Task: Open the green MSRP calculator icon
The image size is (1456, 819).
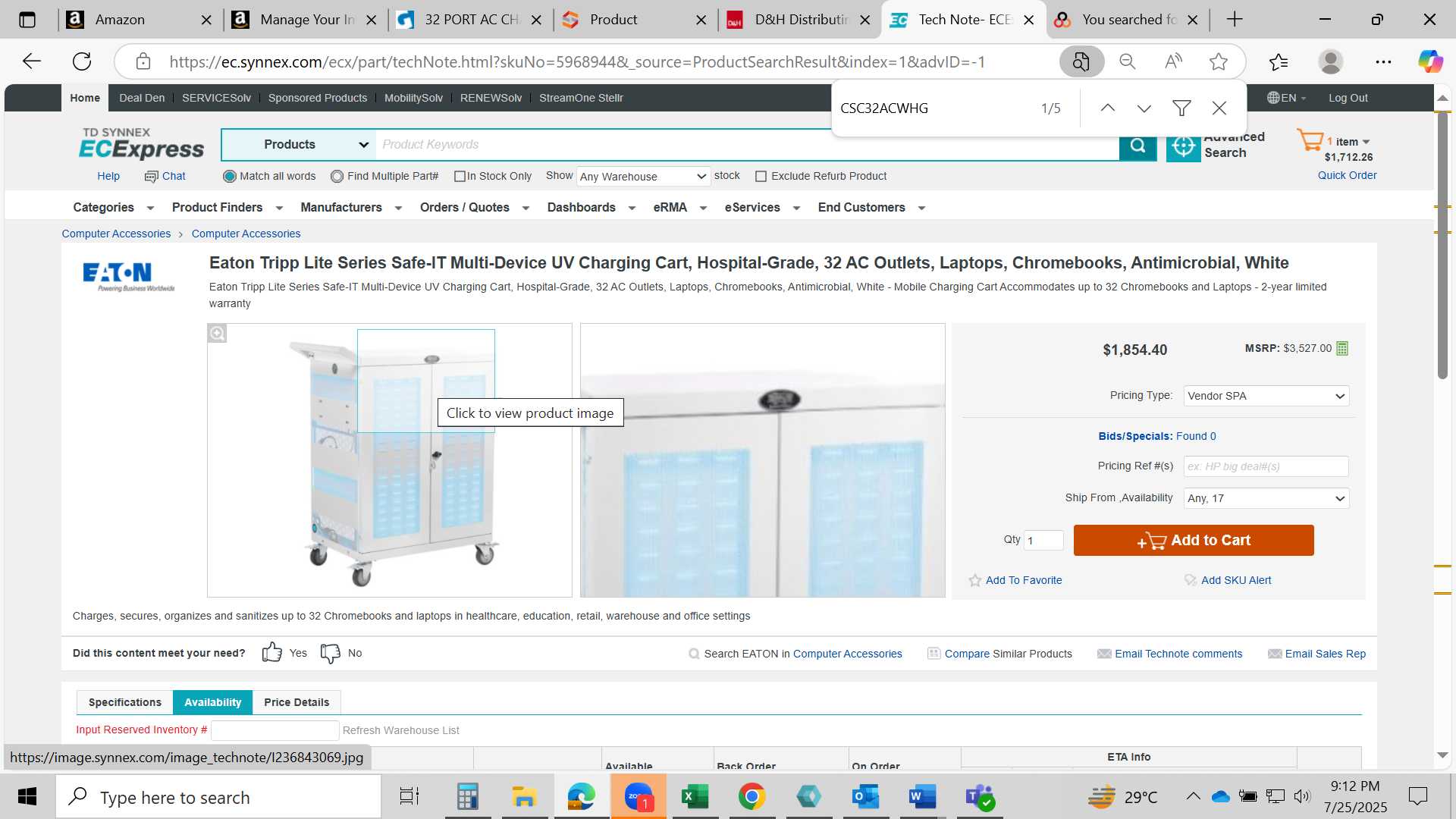Action: pos(1342,348)
